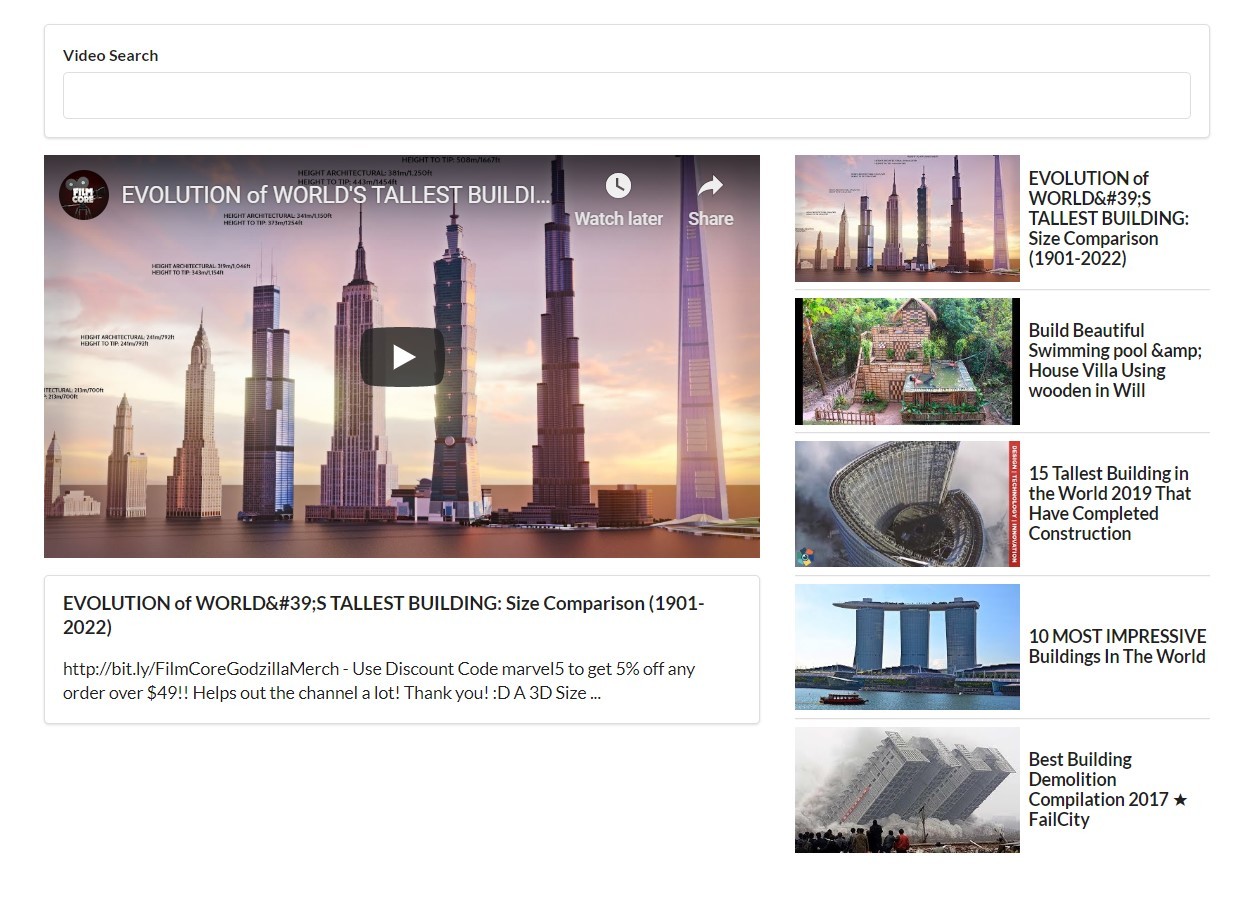Open '10 MOST IMPRESSIVE Buildings In The World'
The width and height of the screenshot is (1256, 900).
(x=1117, y=646)
